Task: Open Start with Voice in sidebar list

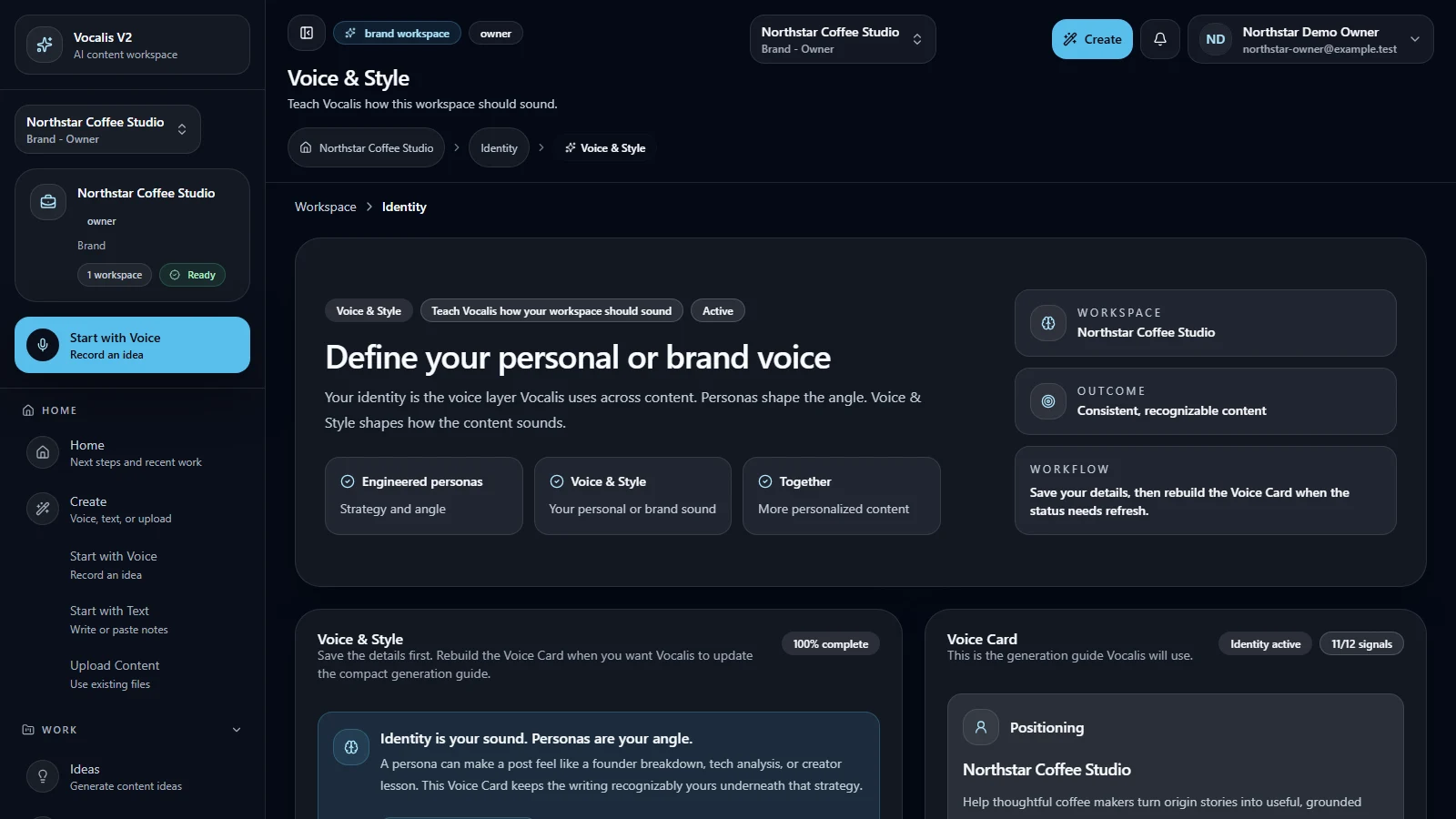Action: 132,565
